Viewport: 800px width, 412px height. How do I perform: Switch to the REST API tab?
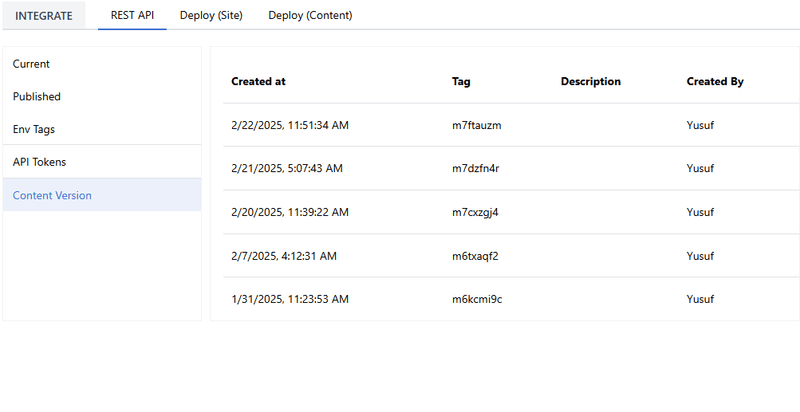coord(132,16)
